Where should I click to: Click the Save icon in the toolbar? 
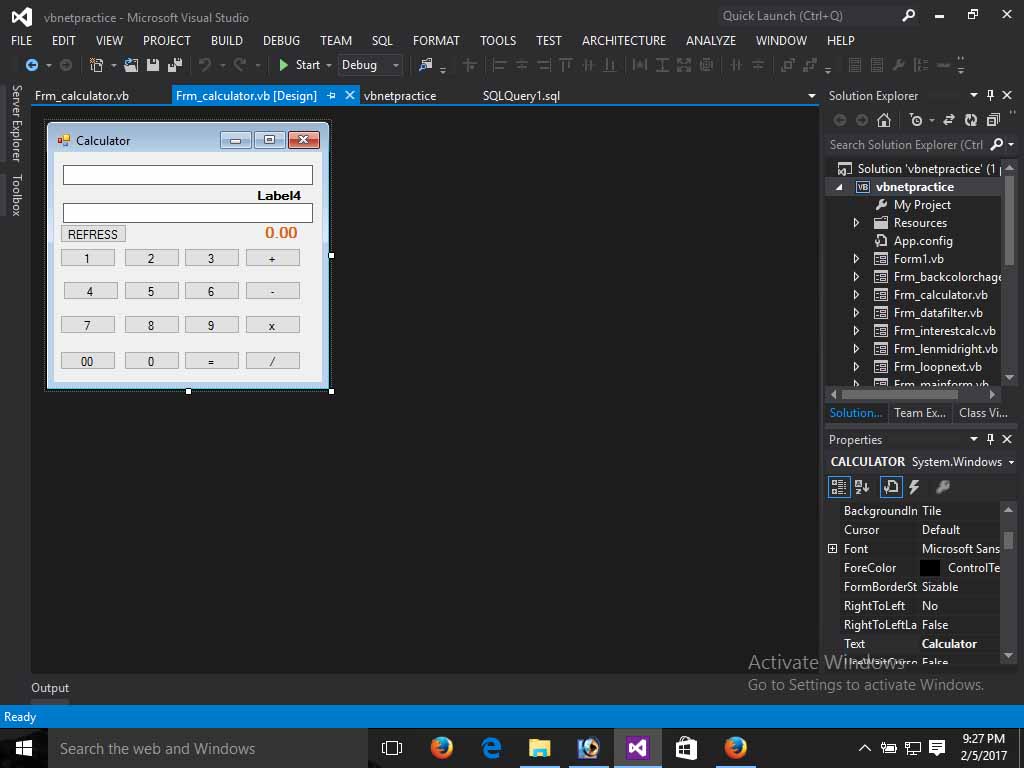pos(152,64)
